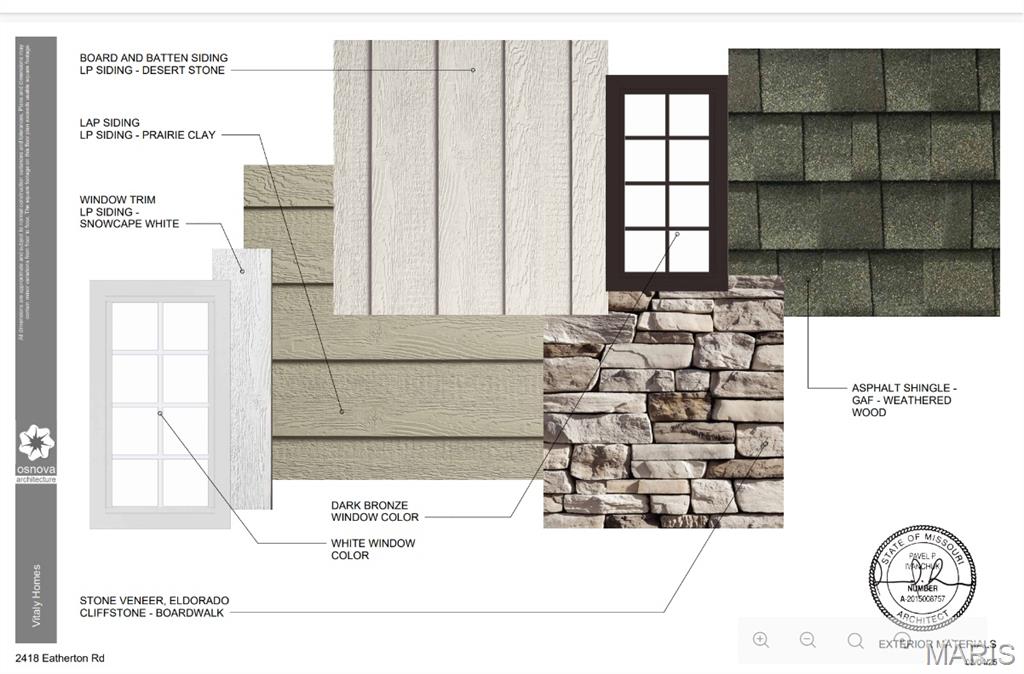Click the 'osnova' text under the logo
1024x674 pixels.
click(x=37, y=470)
